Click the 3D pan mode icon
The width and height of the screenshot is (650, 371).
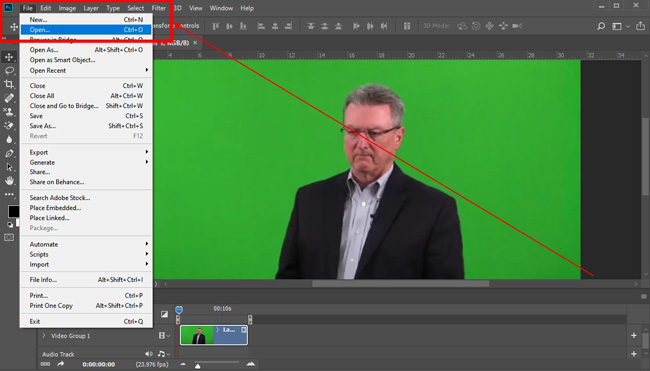tap(490, 26)
